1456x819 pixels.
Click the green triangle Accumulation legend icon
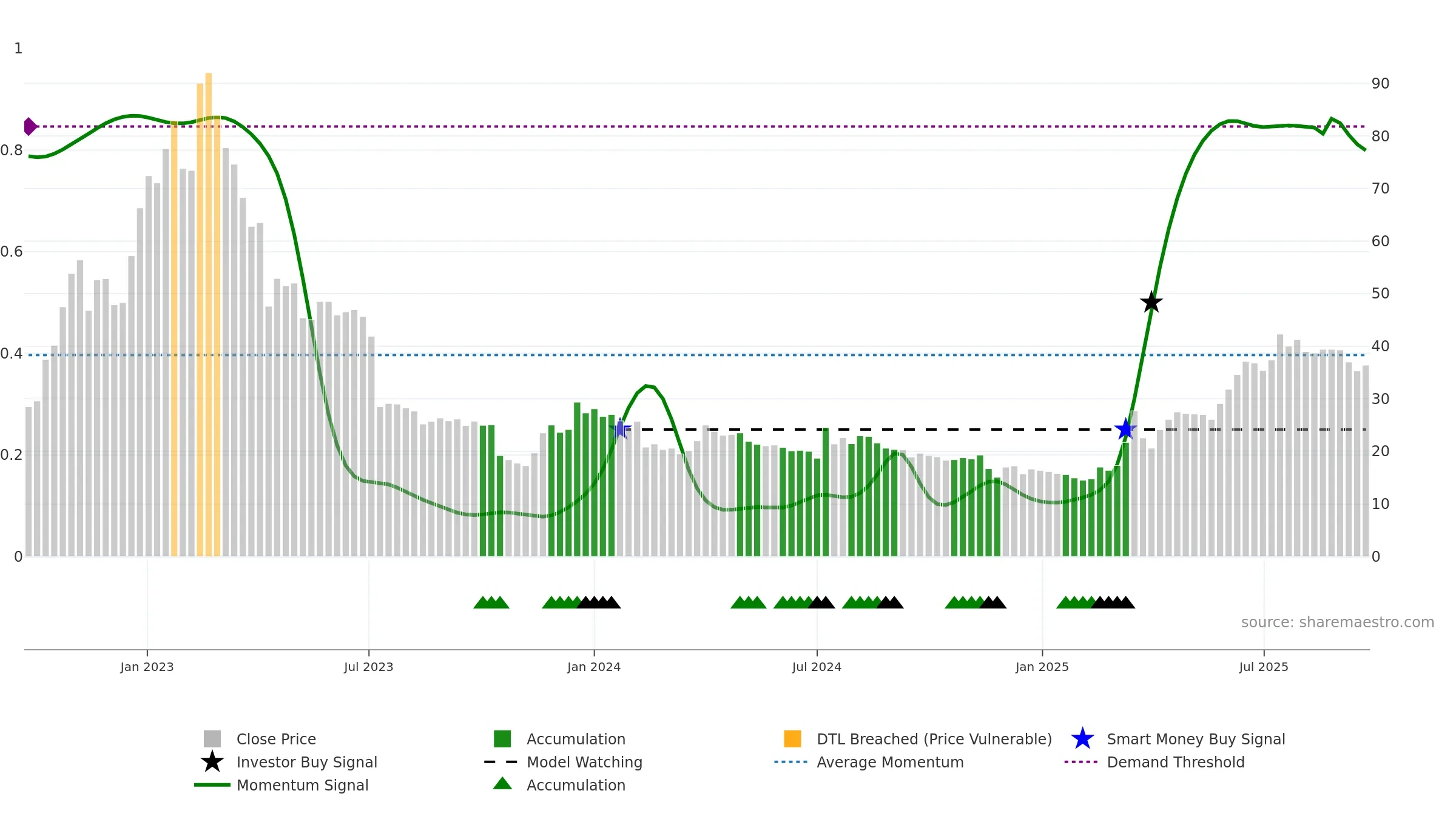pyautogui.click(x=502, y=784)
